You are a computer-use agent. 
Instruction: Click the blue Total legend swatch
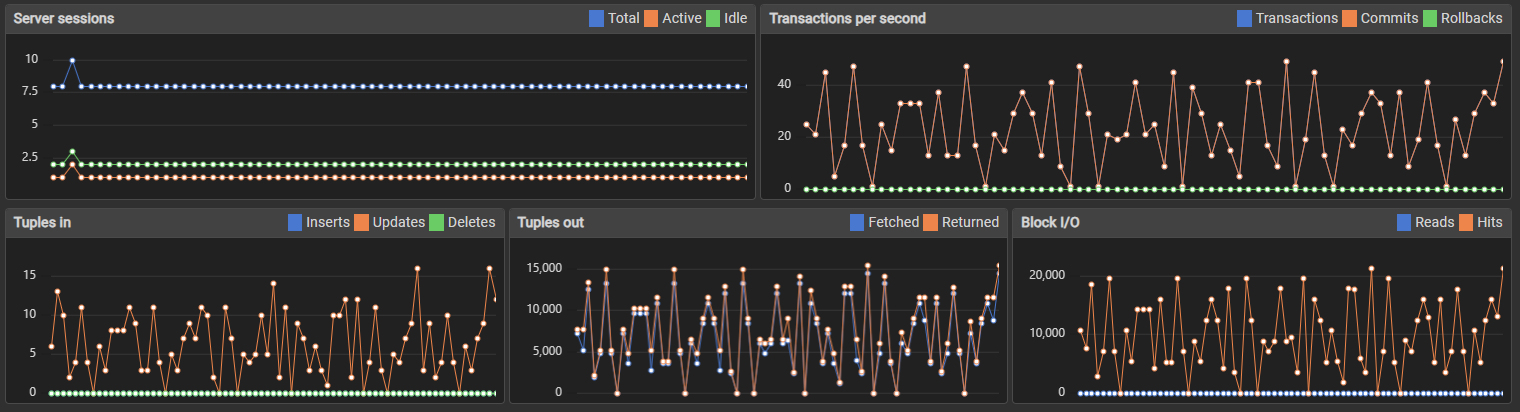click(597, 18)
